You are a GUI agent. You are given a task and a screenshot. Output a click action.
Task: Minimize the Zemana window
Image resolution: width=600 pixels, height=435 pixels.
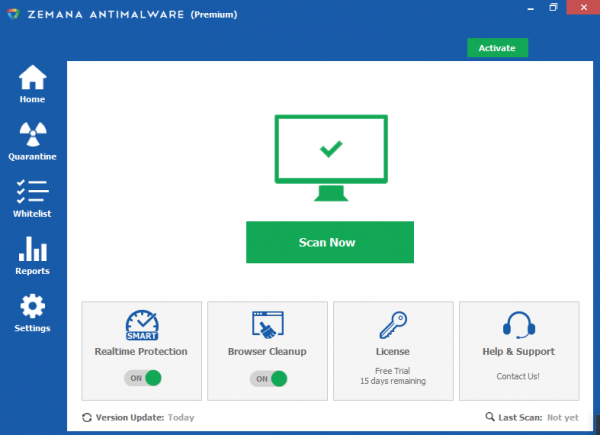tap(530, 8)
